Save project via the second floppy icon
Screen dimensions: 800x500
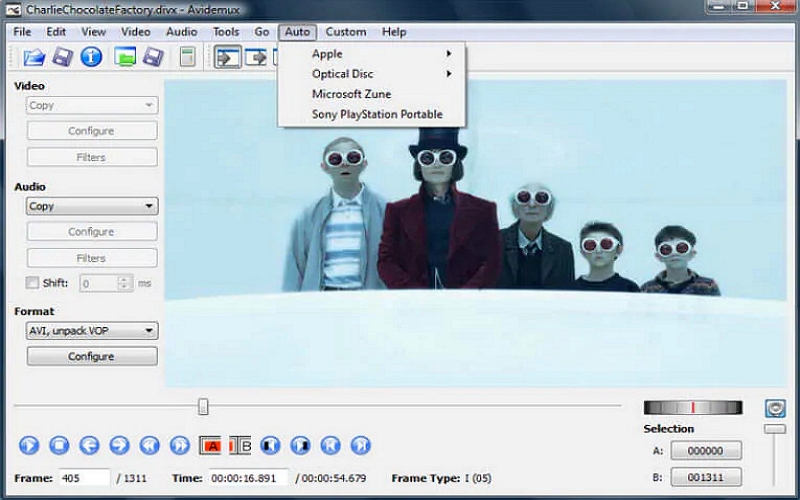point(153,57)
